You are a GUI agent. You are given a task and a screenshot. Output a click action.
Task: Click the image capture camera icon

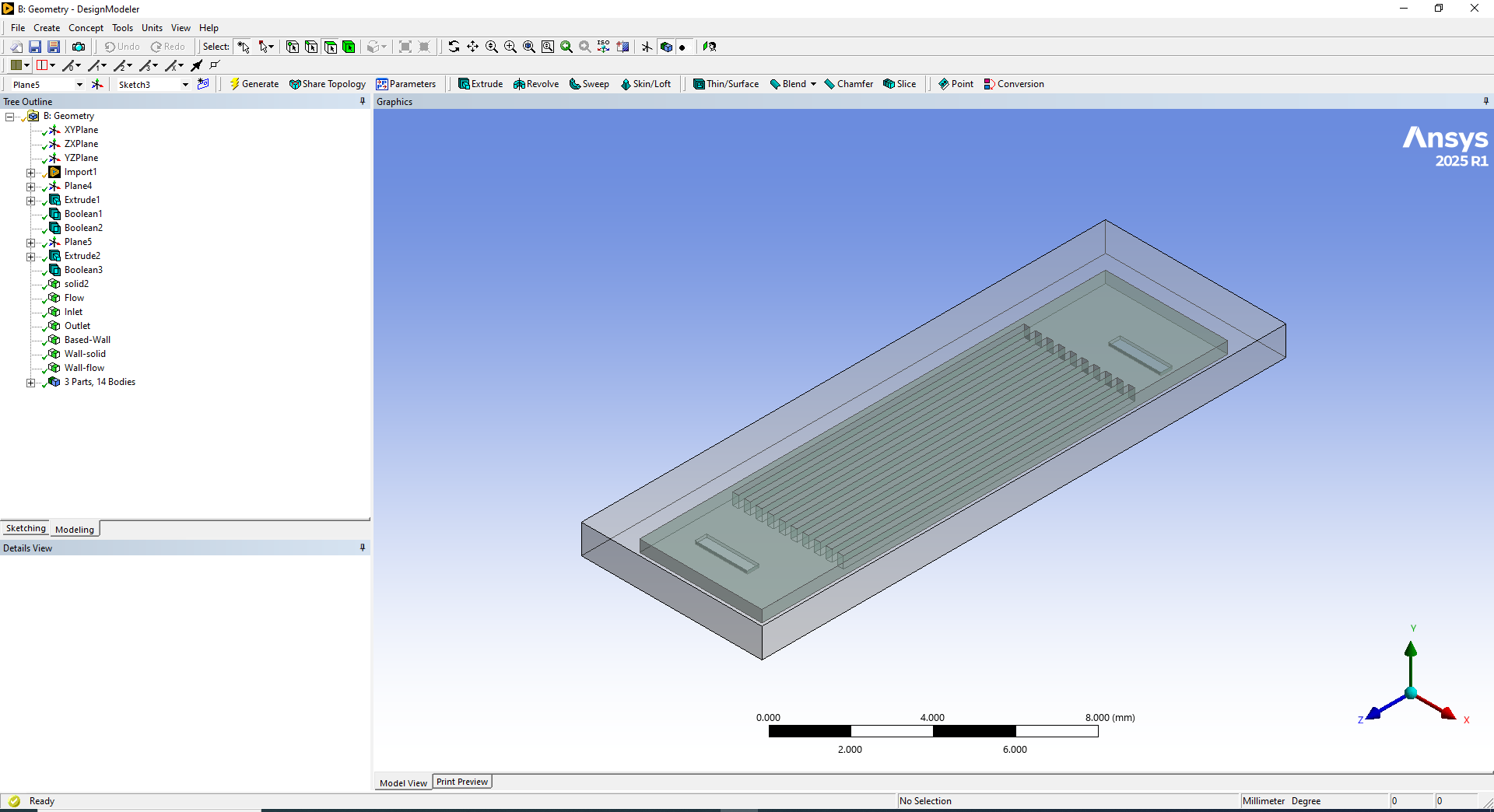[x=79, y=47]
